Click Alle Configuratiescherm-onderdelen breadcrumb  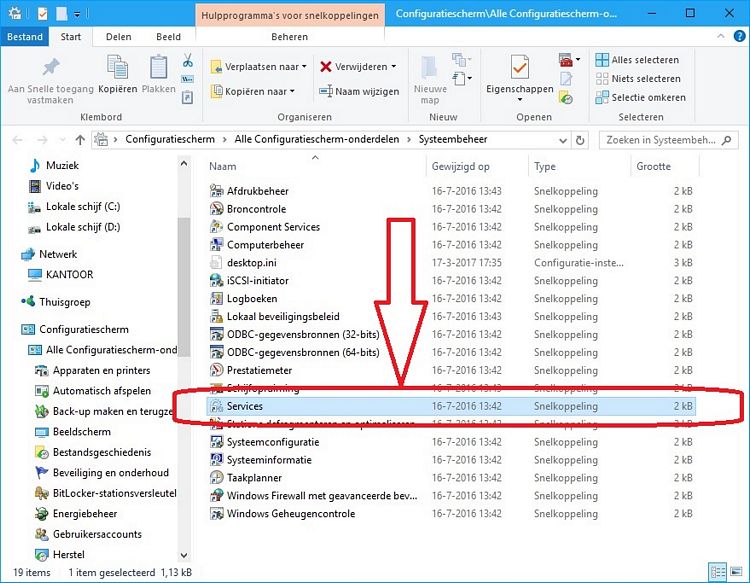click(317, 139)
